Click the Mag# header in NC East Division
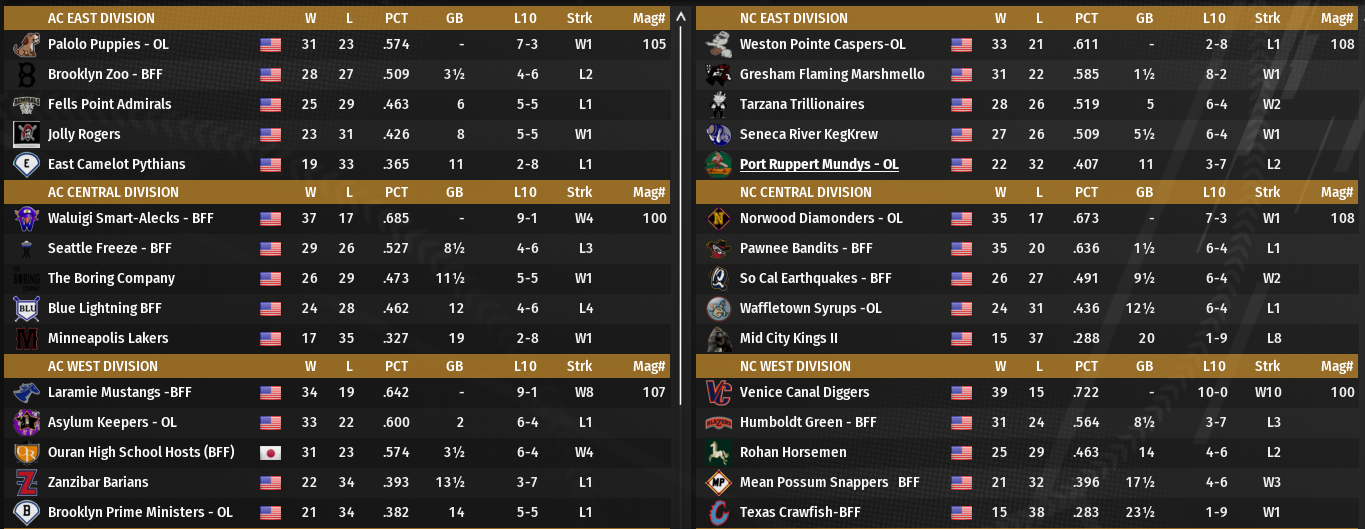Image resolution: width=1365 pixels, height=529 pixels. click(1342, 18)
